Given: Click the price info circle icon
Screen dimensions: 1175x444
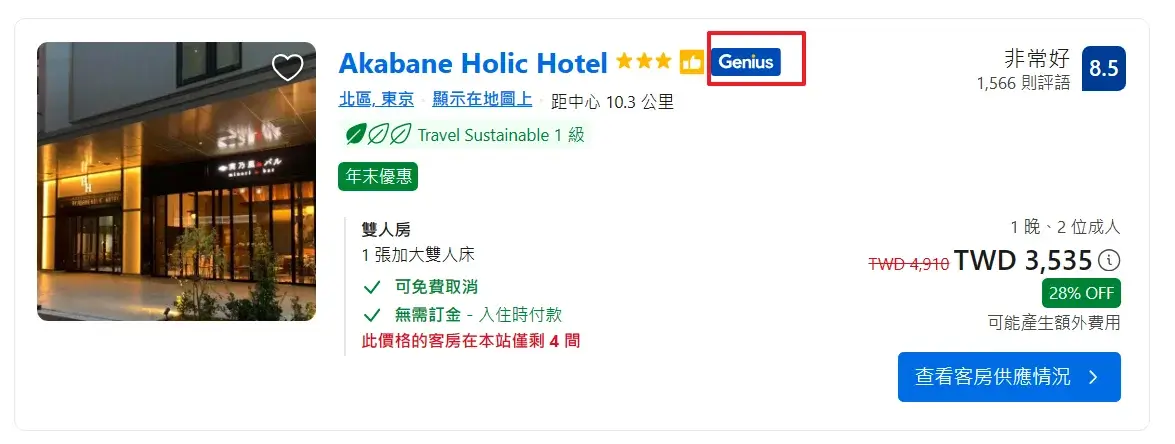Looking at the screenshot, I should pyautogui.click(x=1109, y=260).
